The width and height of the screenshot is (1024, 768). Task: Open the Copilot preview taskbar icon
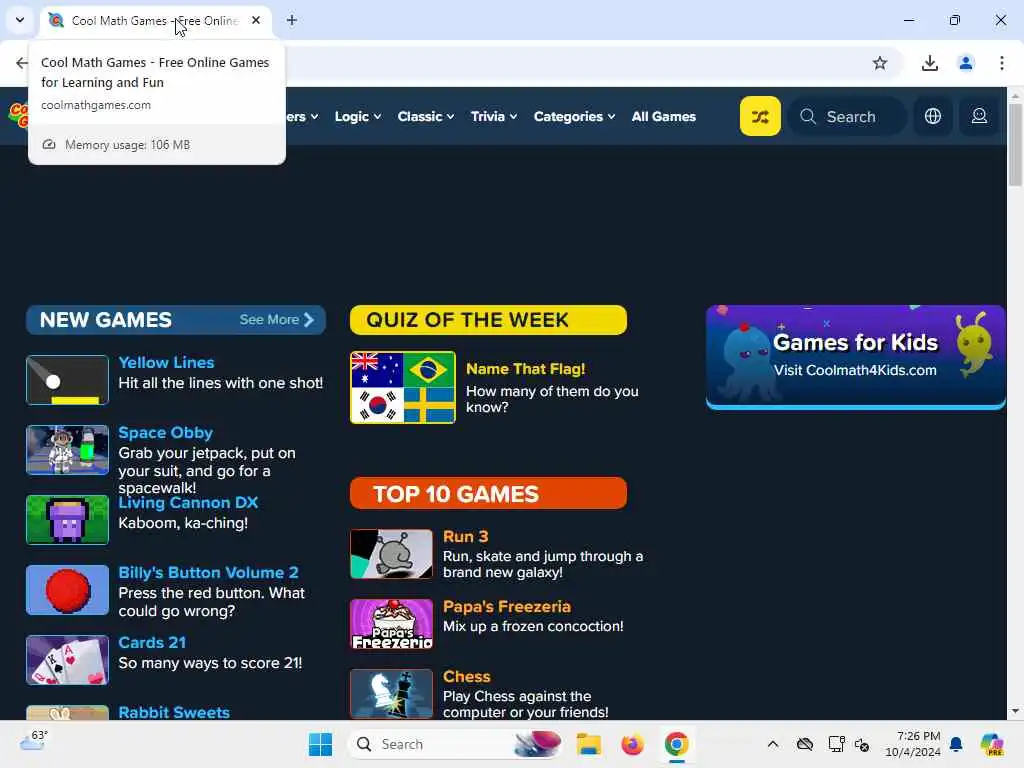(x=992, y=744)
